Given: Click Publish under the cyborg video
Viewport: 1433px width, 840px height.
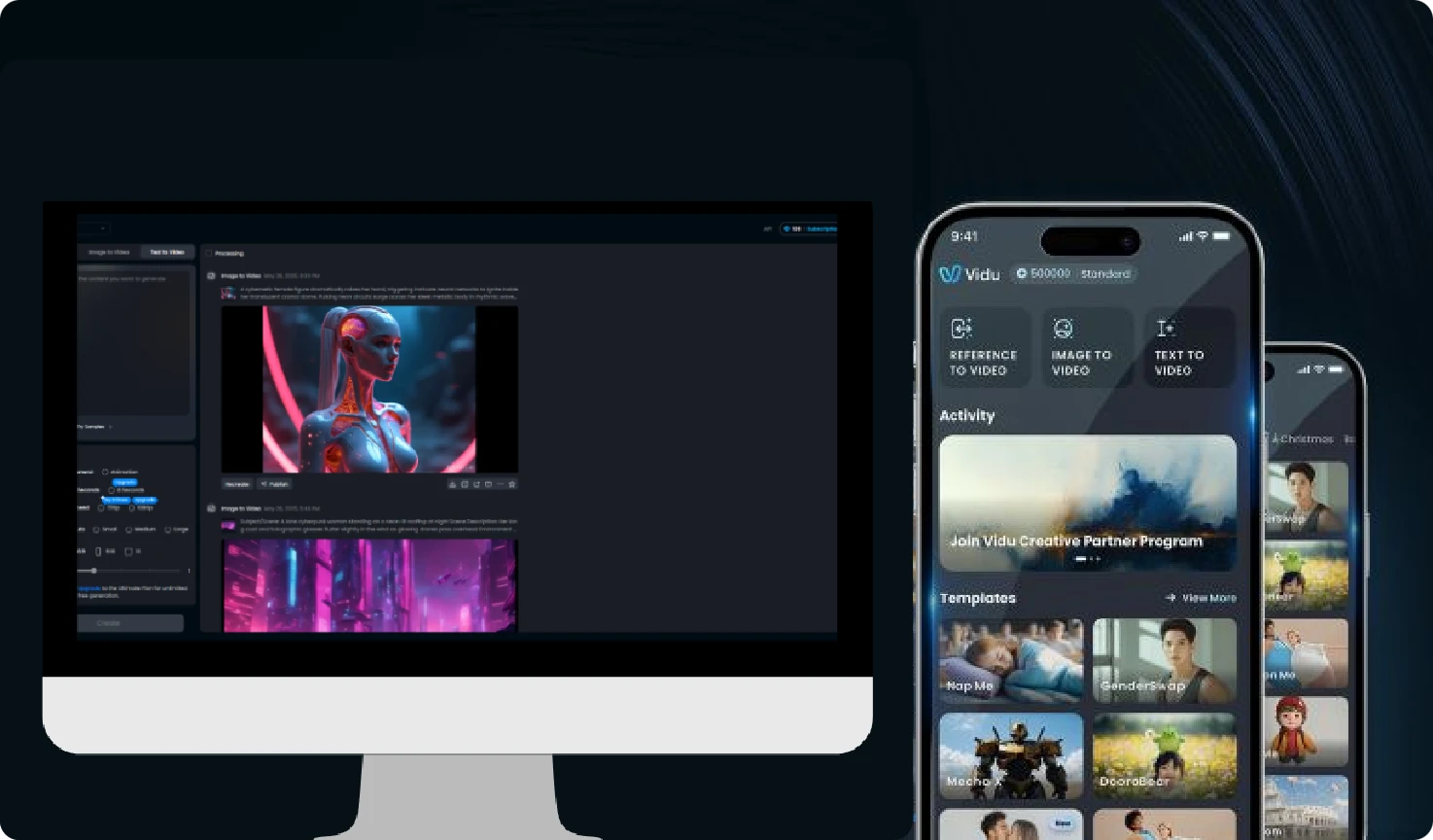Looking at the screenshot, I should [x=275, y=483].
